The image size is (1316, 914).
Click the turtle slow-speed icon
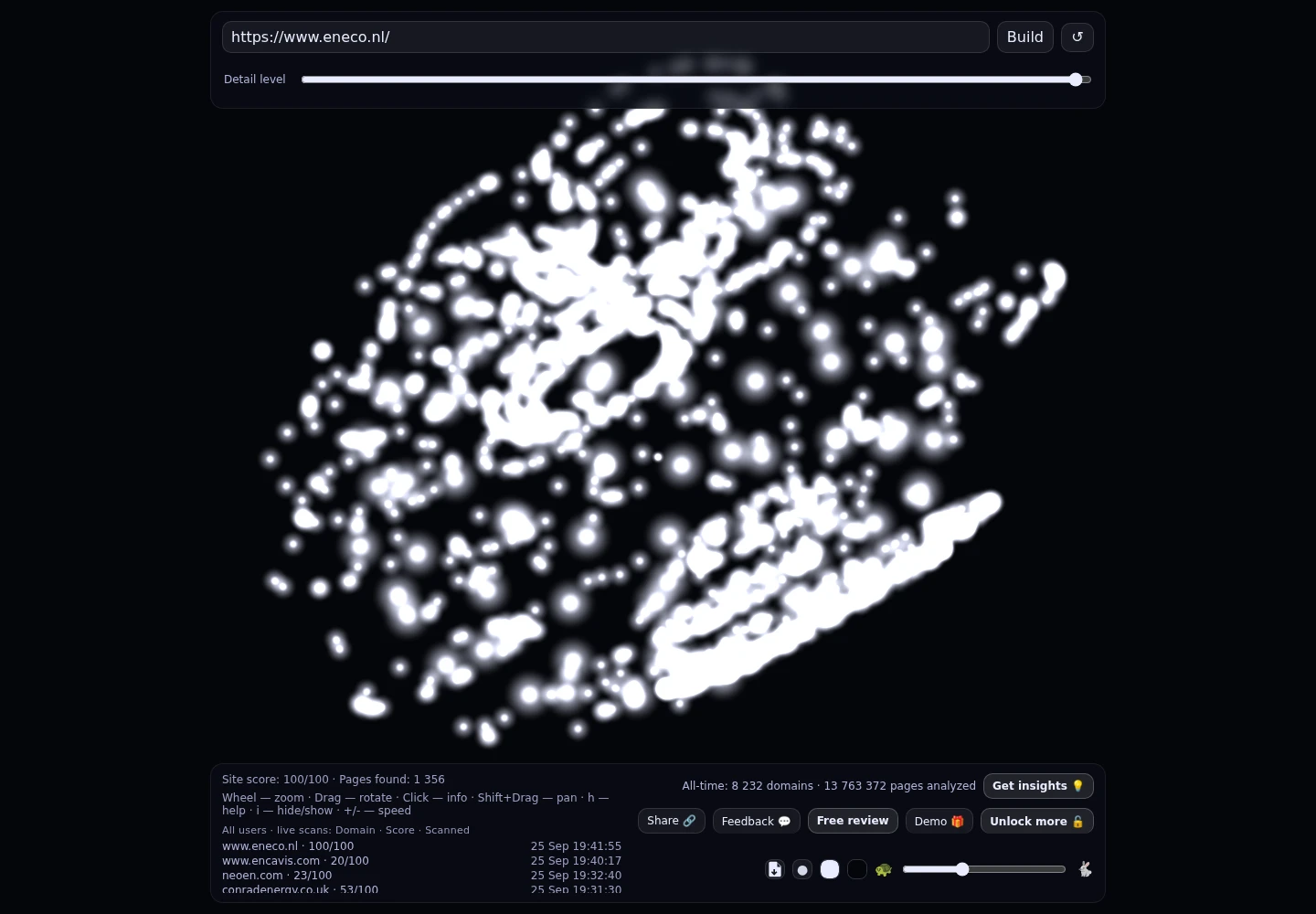(883, 869)
